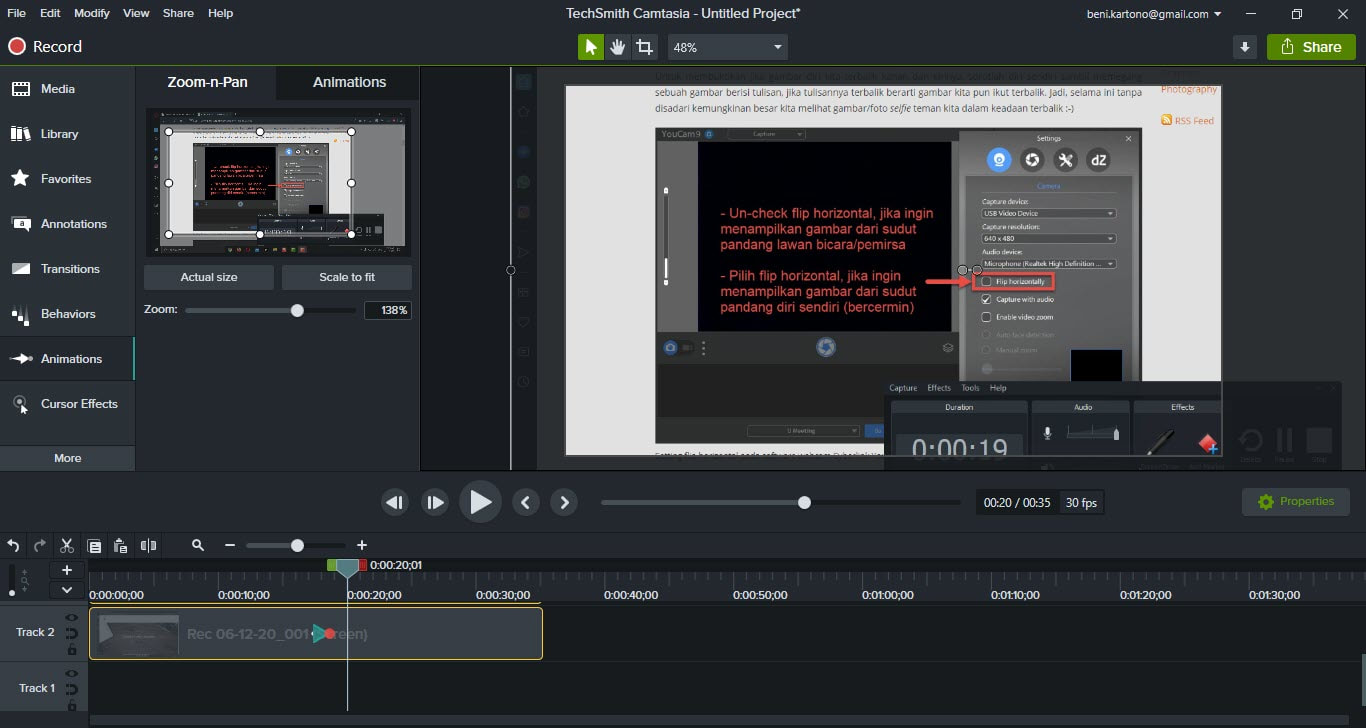Select the Rec 06-12-20_001 clip on Track 2
Viewport: 1366px width, 728px height.
pyautogui.click(x=316, y=634)
